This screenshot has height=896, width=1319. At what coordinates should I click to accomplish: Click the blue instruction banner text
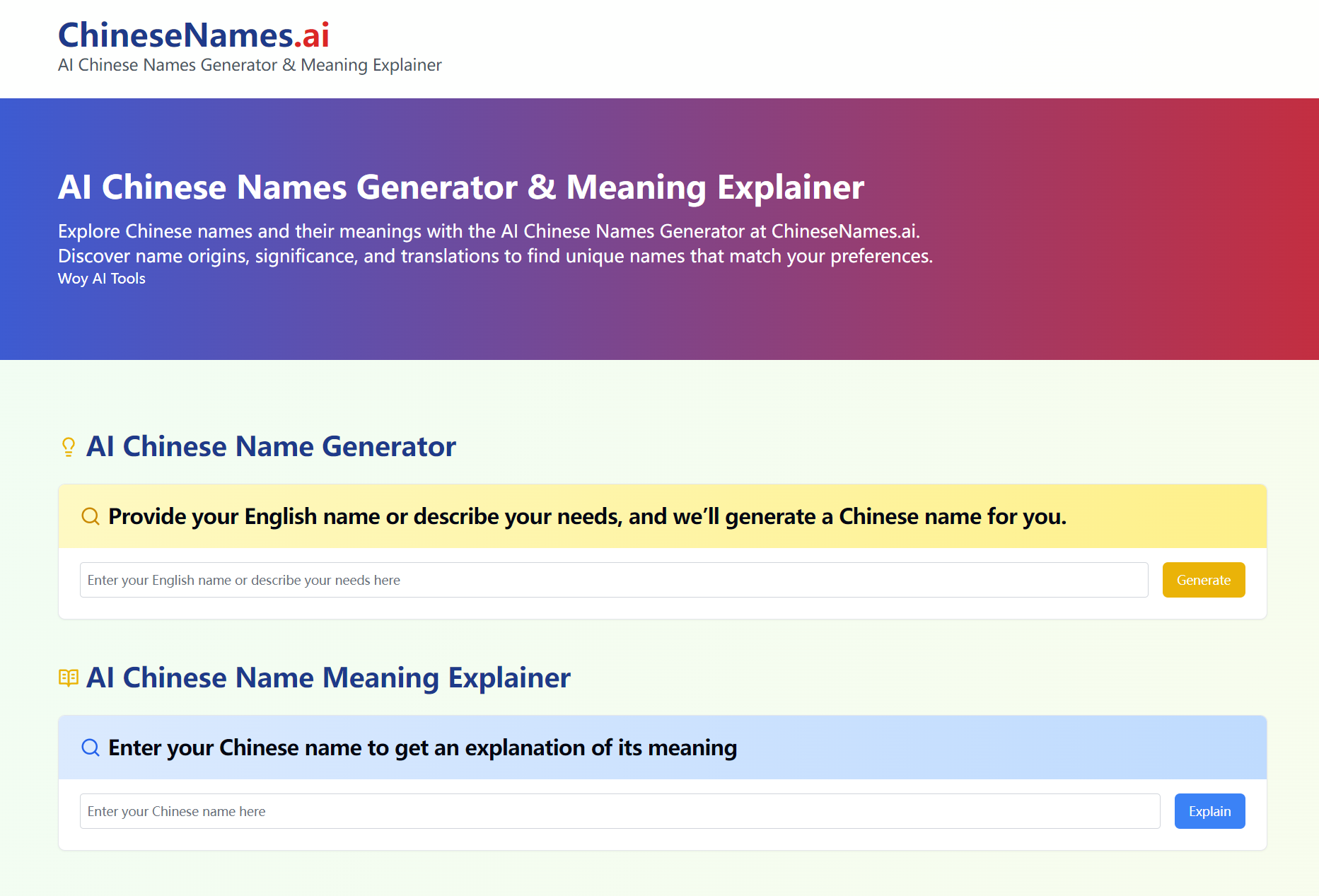pos(422,747)
